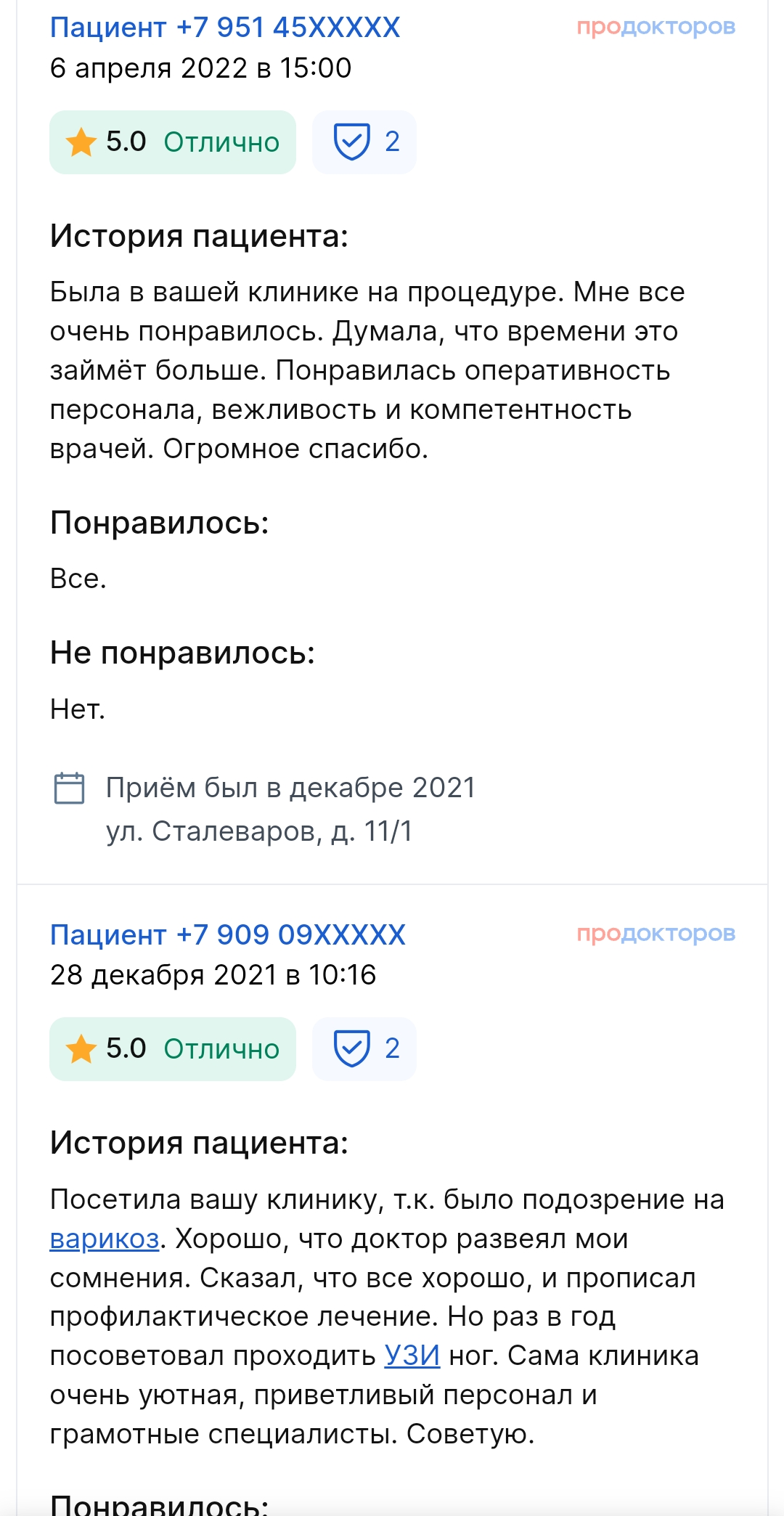Open the варикоз hyperlink
Screen dimensions: 784x1516
click(x=105, y=1239)
